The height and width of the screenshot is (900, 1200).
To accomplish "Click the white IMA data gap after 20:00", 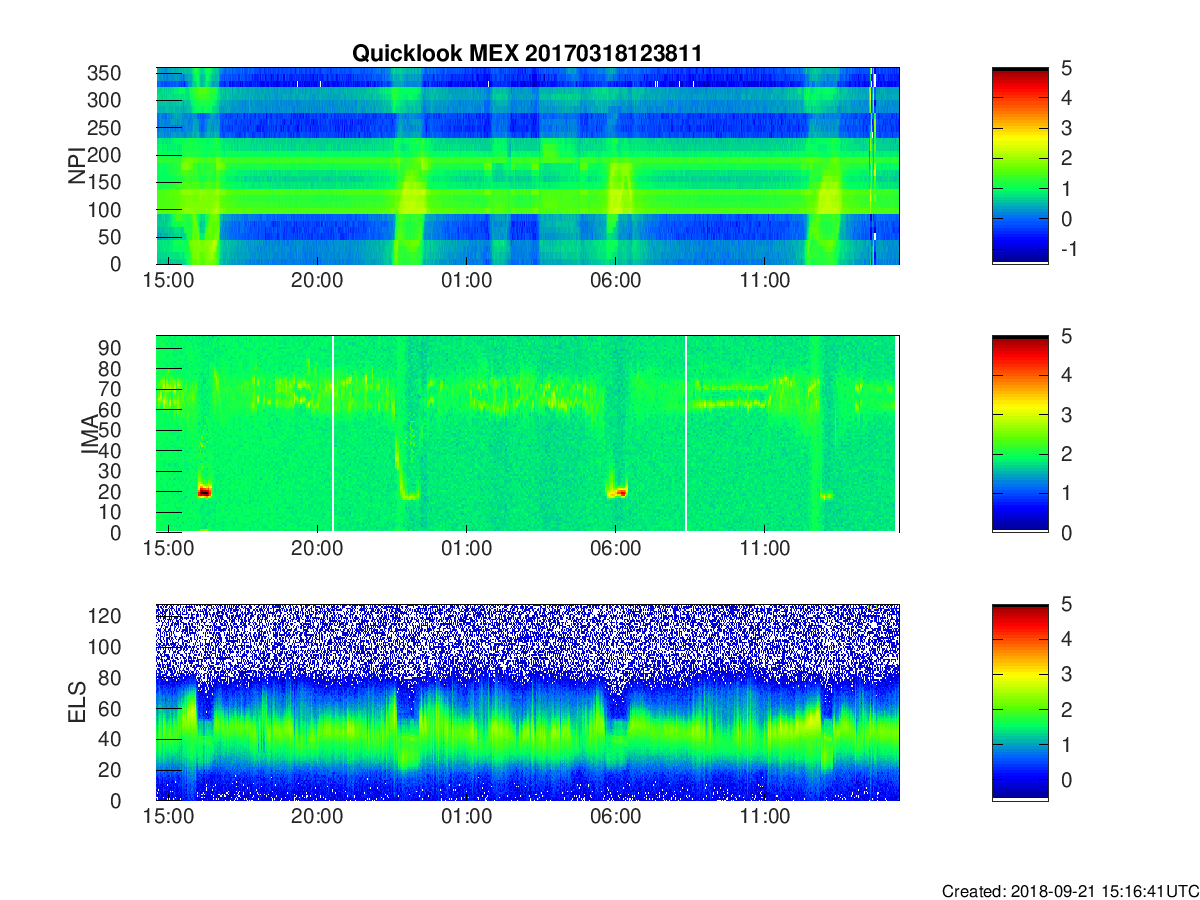I will pyautogui.click(x=333, y=434).
